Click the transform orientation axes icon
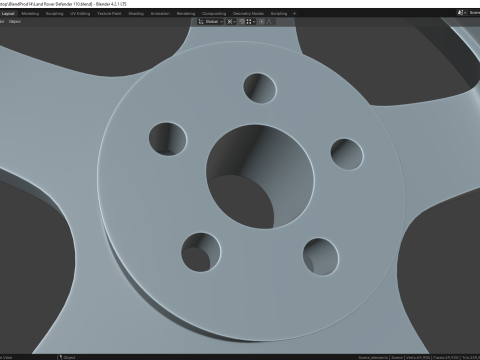480x360 pixels. [201, 22]
